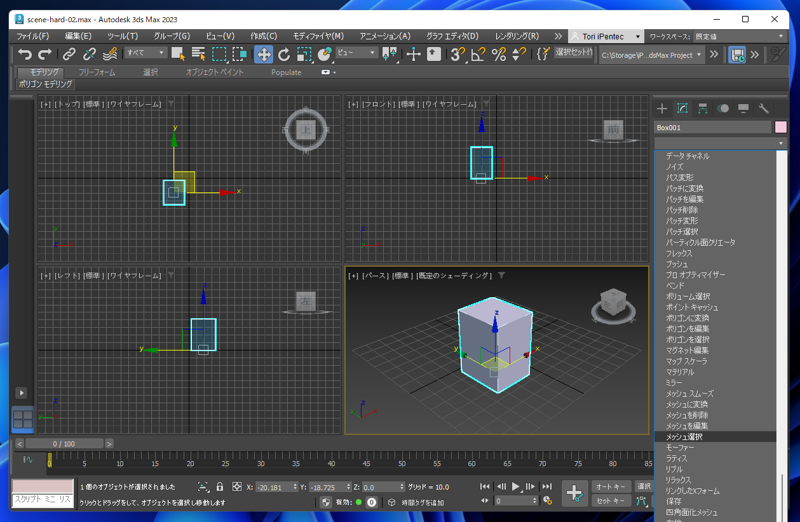
Task: Toggle the Keyboard Shortcut Override icon
Action: pos(434,54)
